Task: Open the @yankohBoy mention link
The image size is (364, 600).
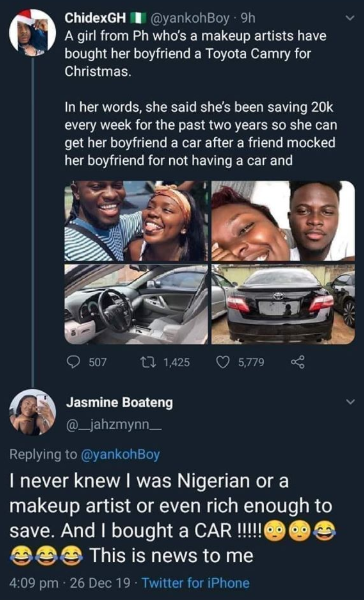Action: (x=120, y=454)
